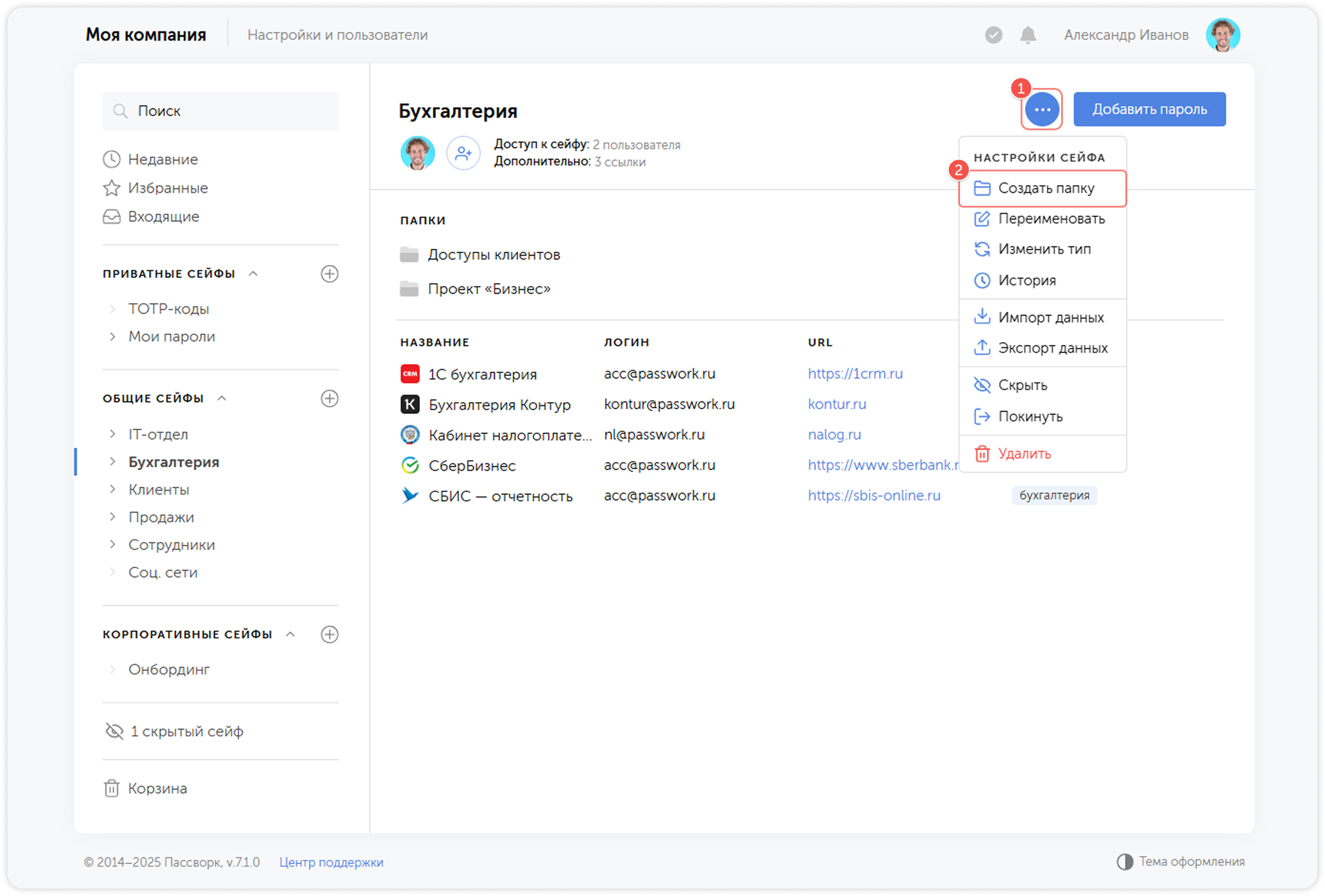Open the Центр поддержки link
The height and width of the screenshot is (896, 1325).
coord(331,862)
